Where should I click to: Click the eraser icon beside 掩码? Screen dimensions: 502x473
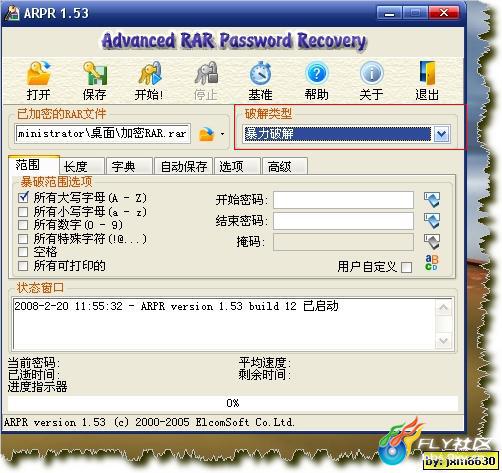tap(432, 242)
